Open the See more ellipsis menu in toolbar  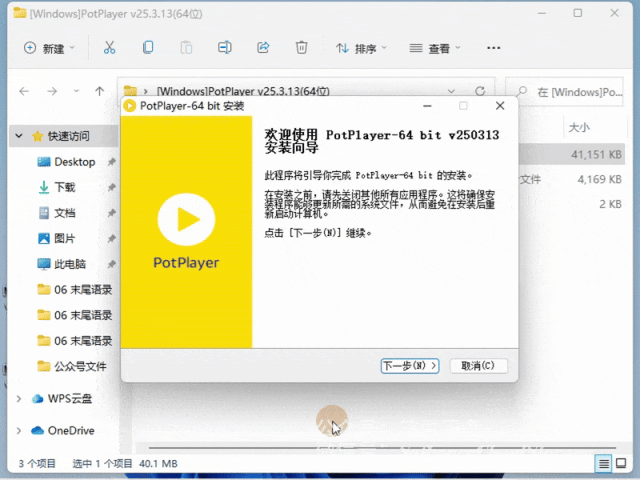coord(493,48)
